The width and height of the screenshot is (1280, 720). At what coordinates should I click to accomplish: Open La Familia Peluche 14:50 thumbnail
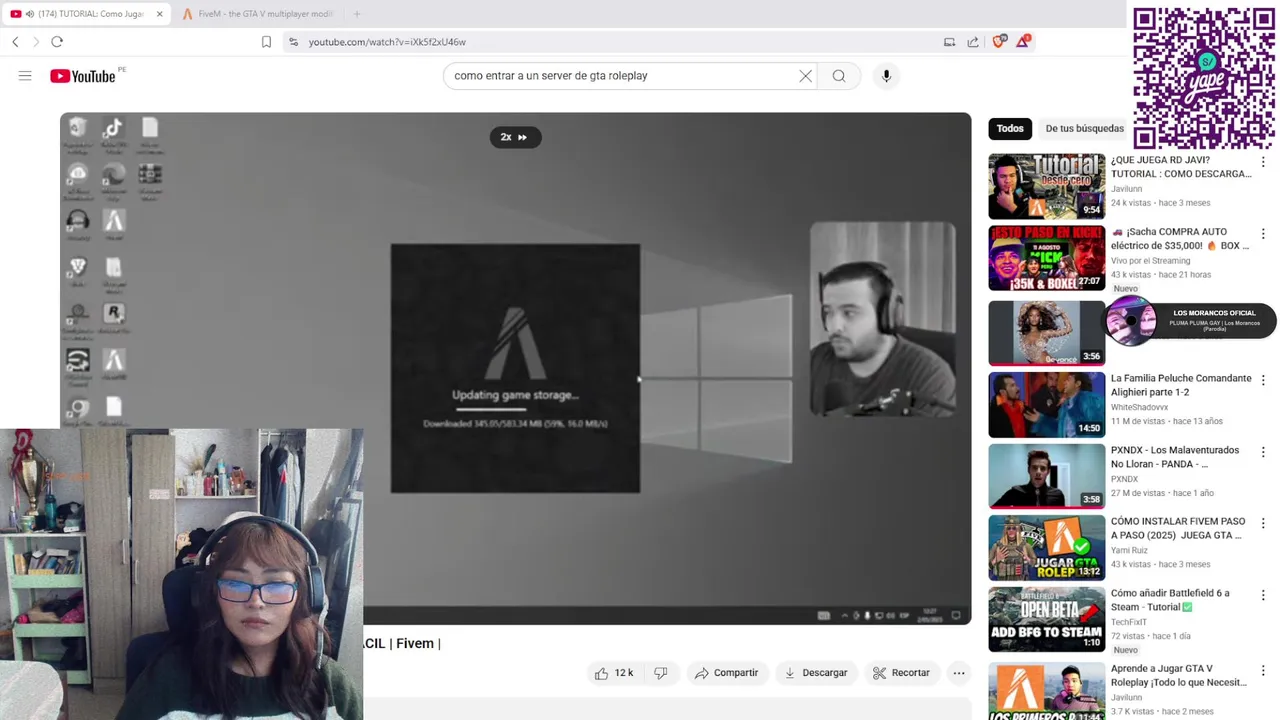[x=1046, y=405]
